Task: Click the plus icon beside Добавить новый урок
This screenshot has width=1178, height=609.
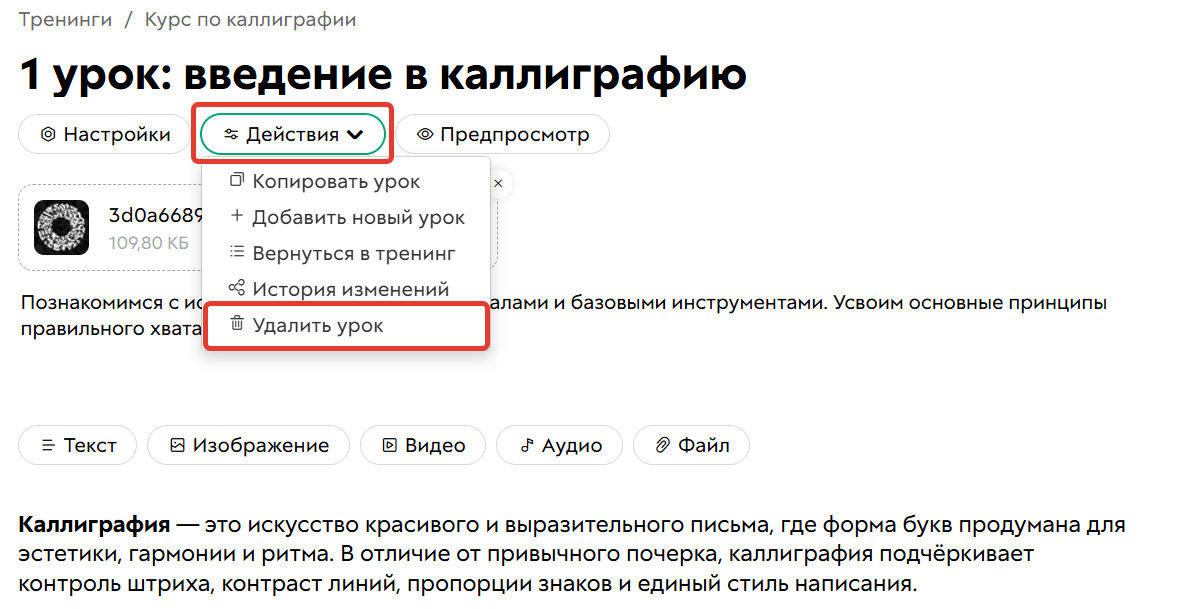Action: [x=235, y=216]
